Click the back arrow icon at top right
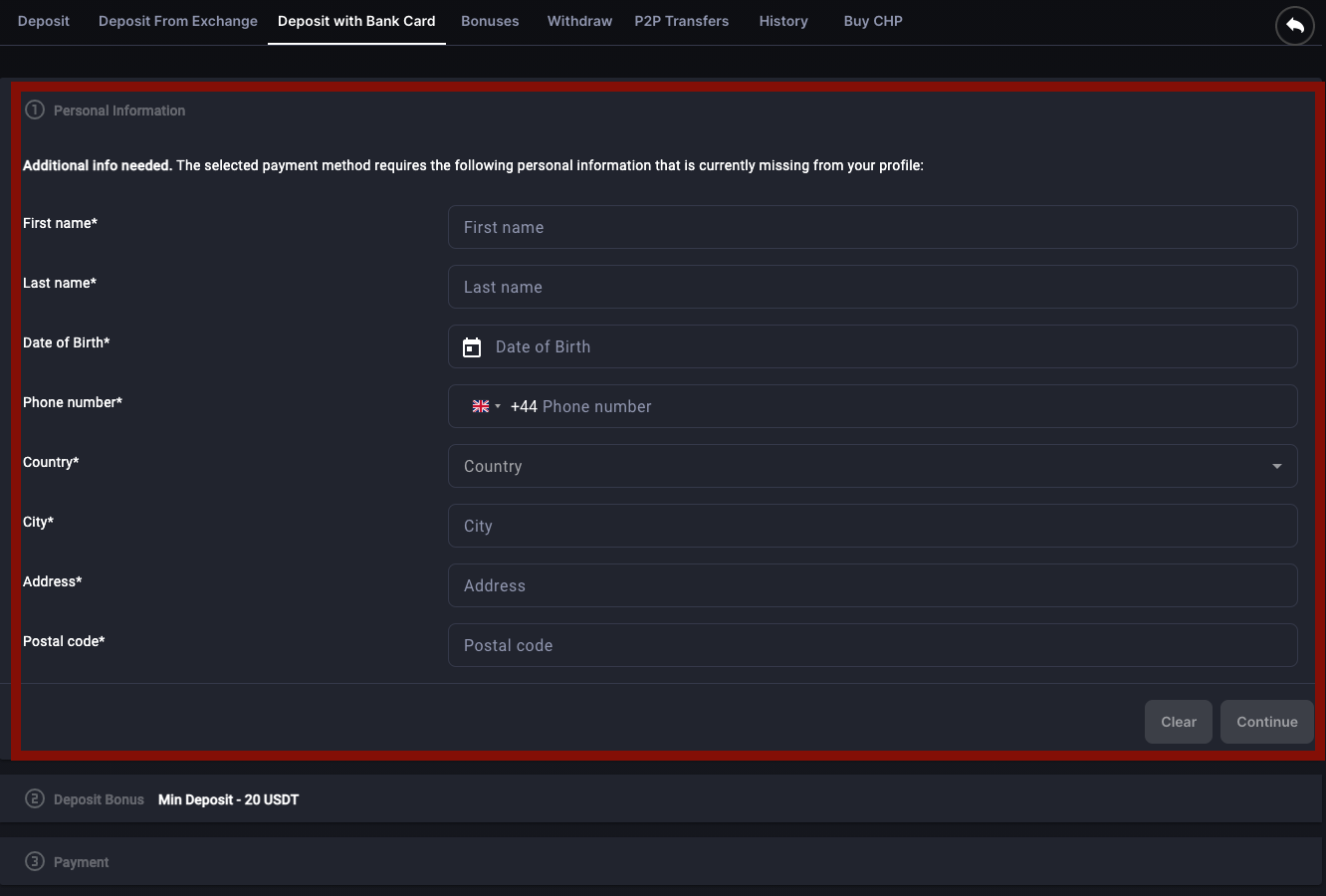 (x=1295, y=26)
